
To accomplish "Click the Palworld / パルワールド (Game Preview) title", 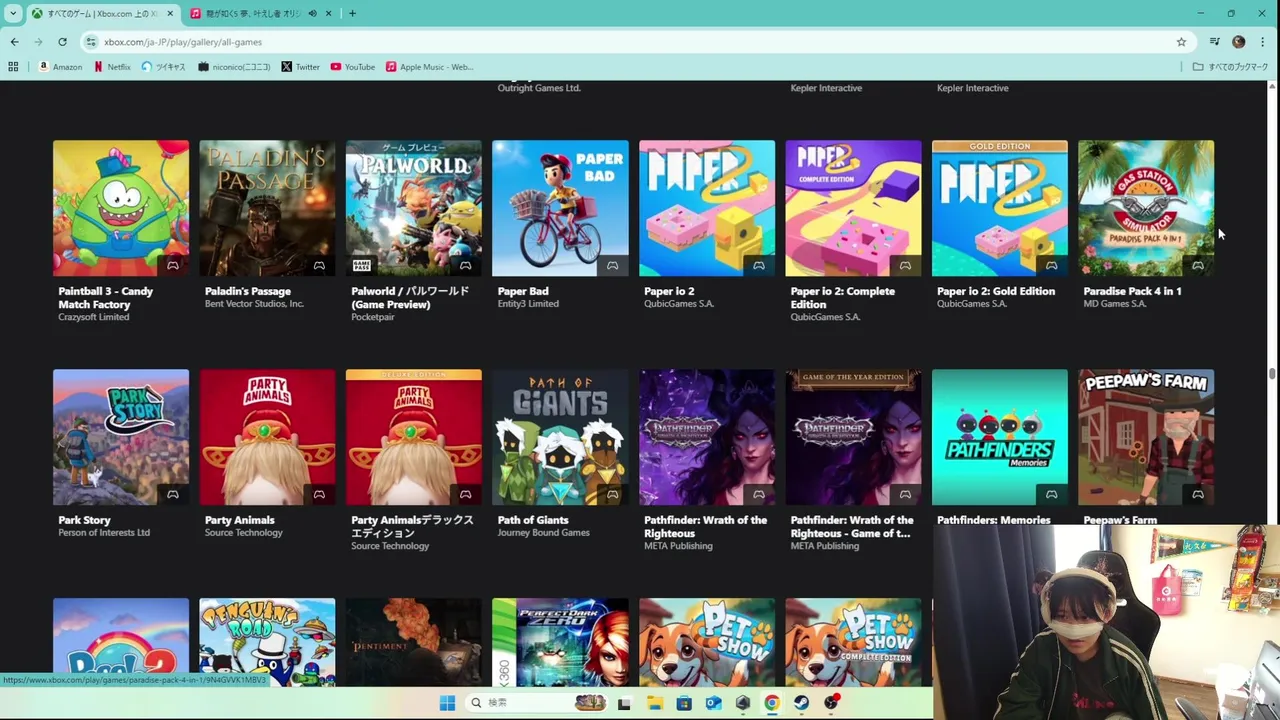I will (x=410, y=297).
